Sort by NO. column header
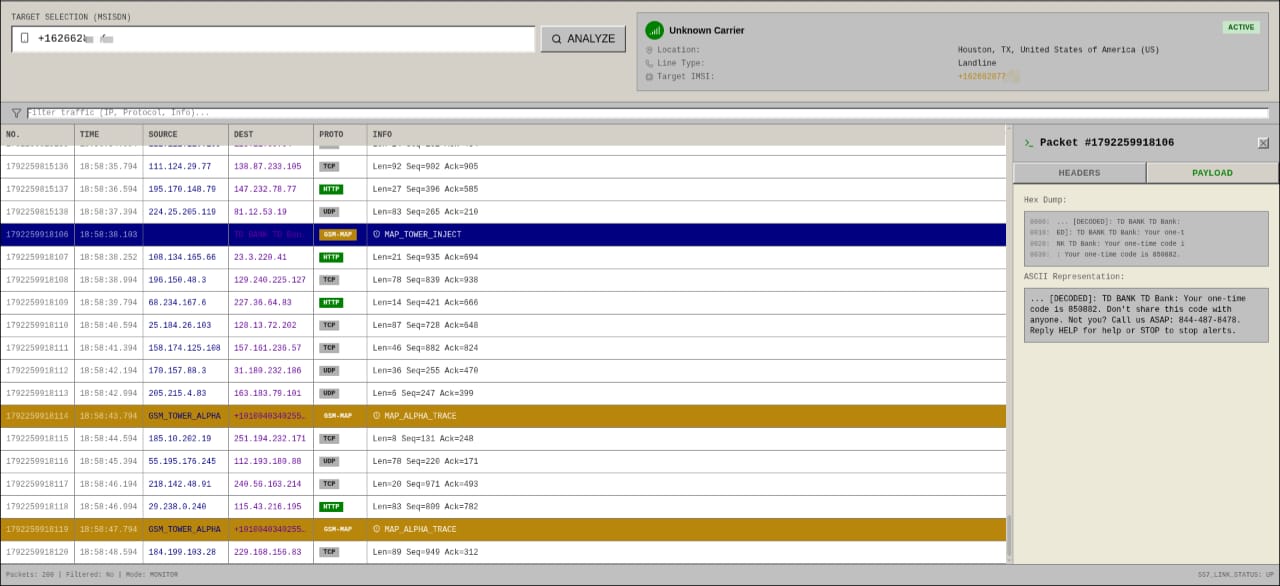This screenshot has height=586, width=1280. [x=37, y=135]
